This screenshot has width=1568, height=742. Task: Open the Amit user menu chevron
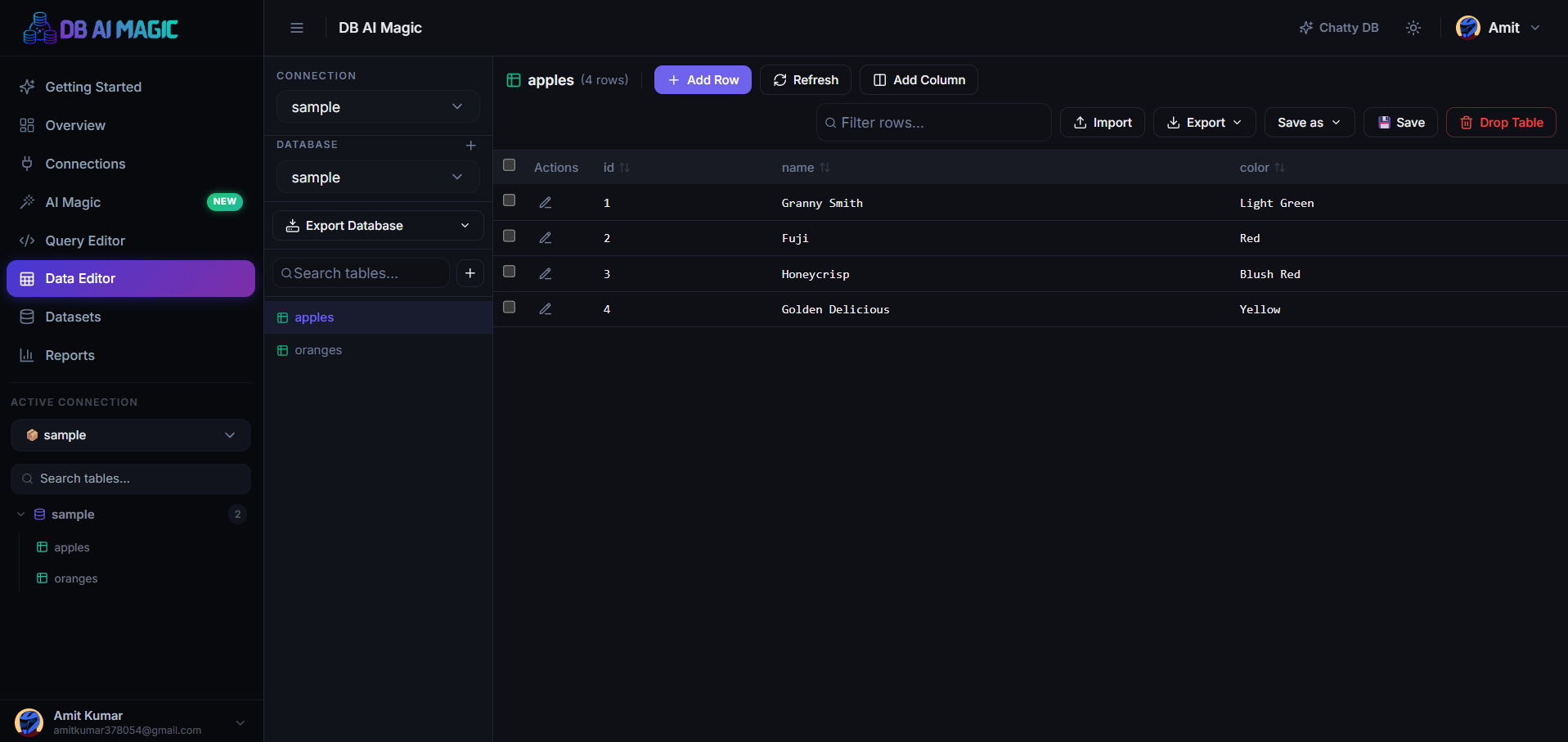(1535, 28)
